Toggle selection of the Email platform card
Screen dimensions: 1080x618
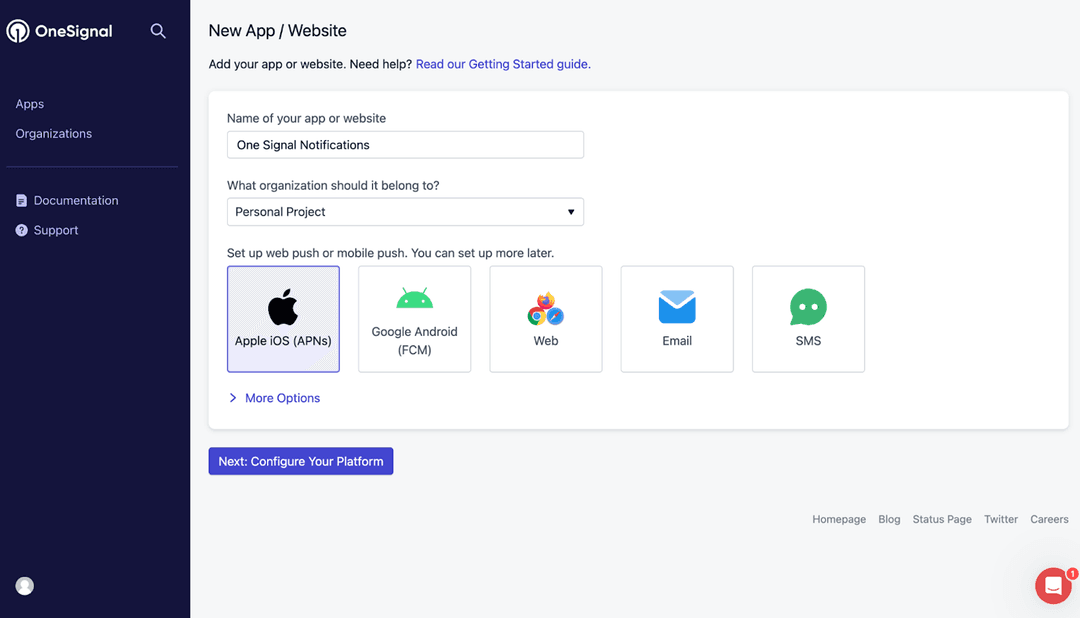click(677, 319)
